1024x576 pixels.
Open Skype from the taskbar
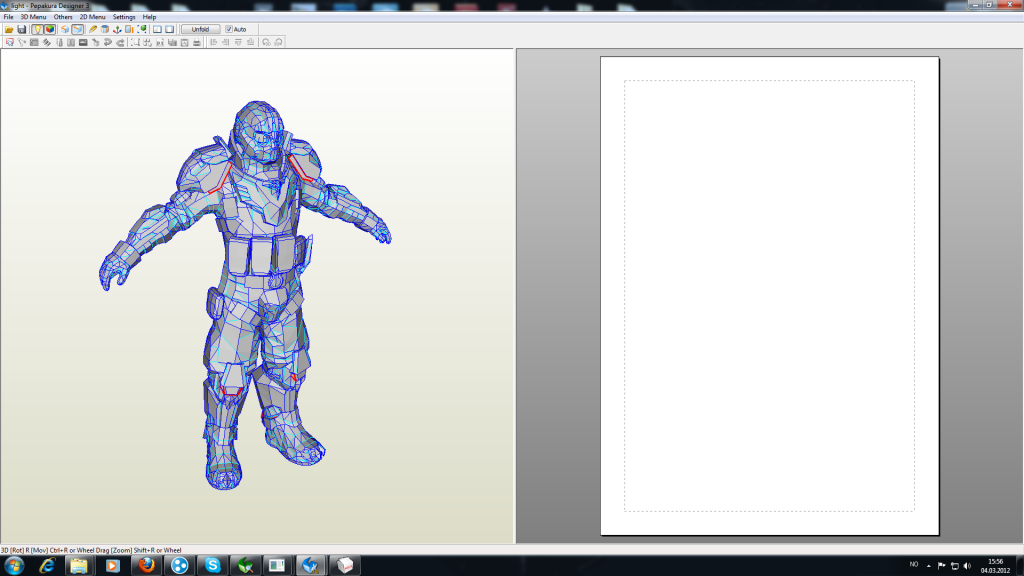click(212, 566)
